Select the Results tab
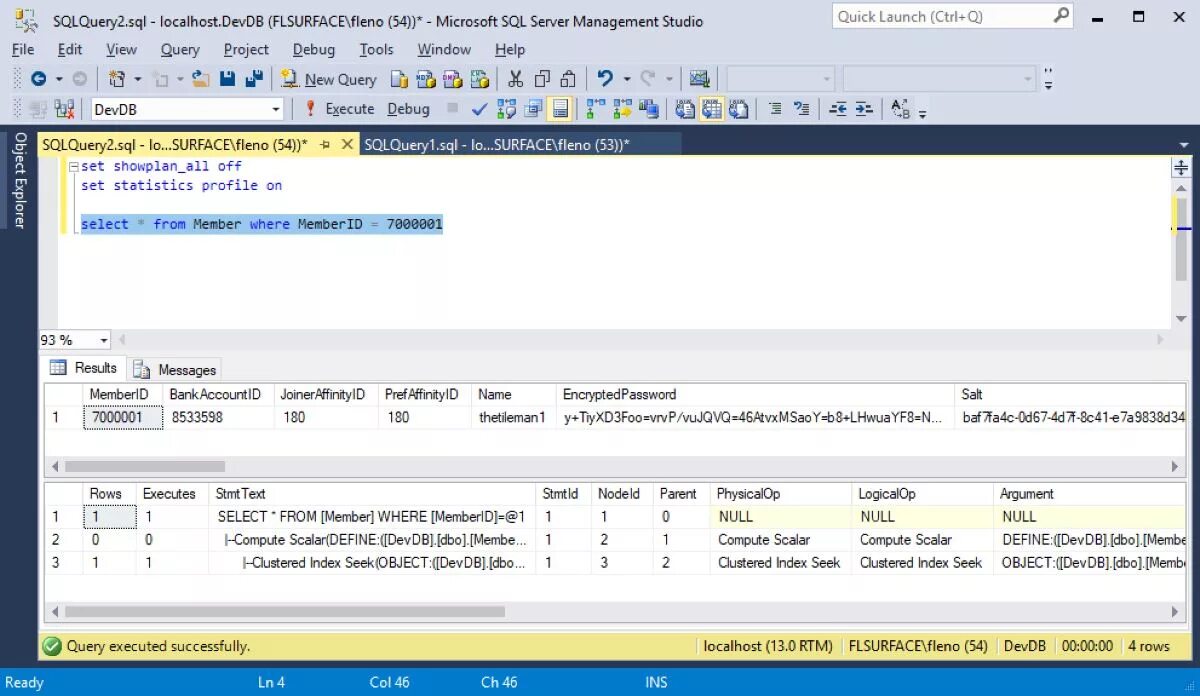 click(x=84, y=368)
